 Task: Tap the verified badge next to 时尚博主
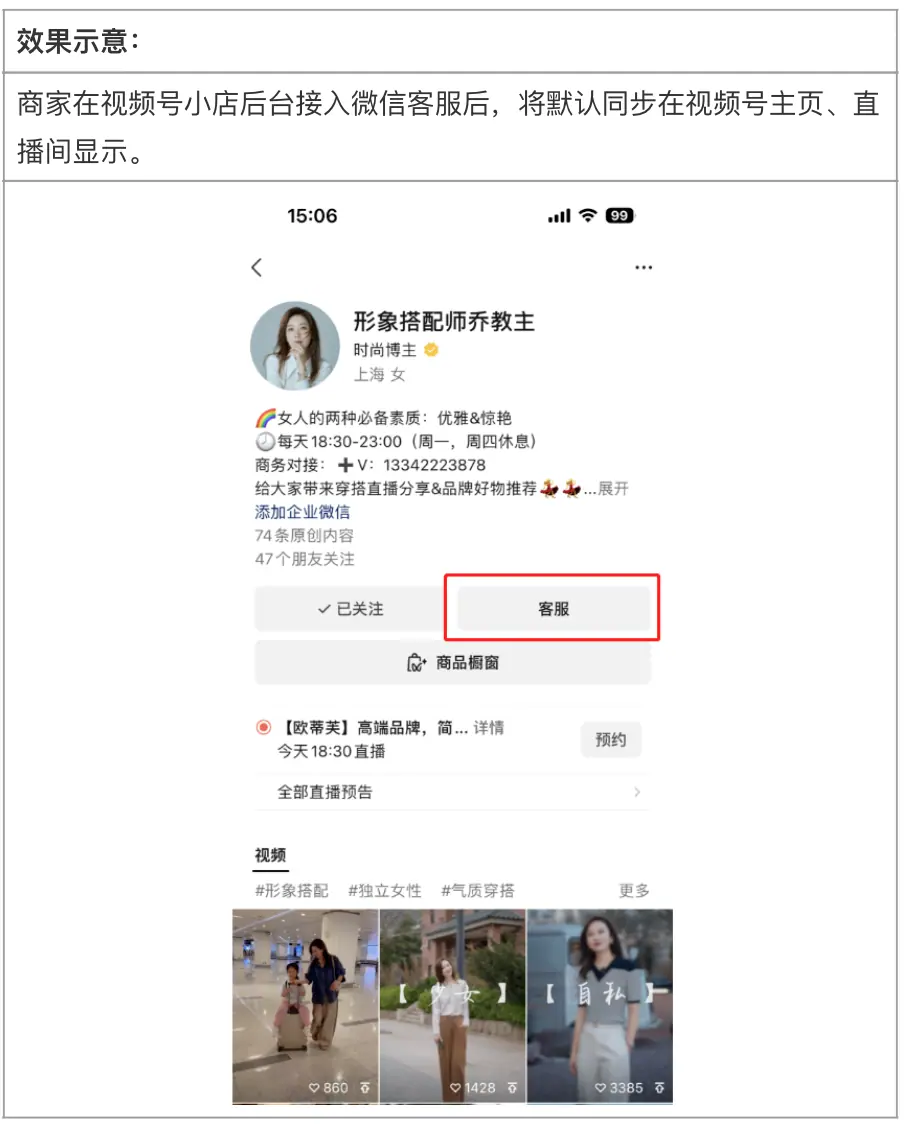coord(431,350)
